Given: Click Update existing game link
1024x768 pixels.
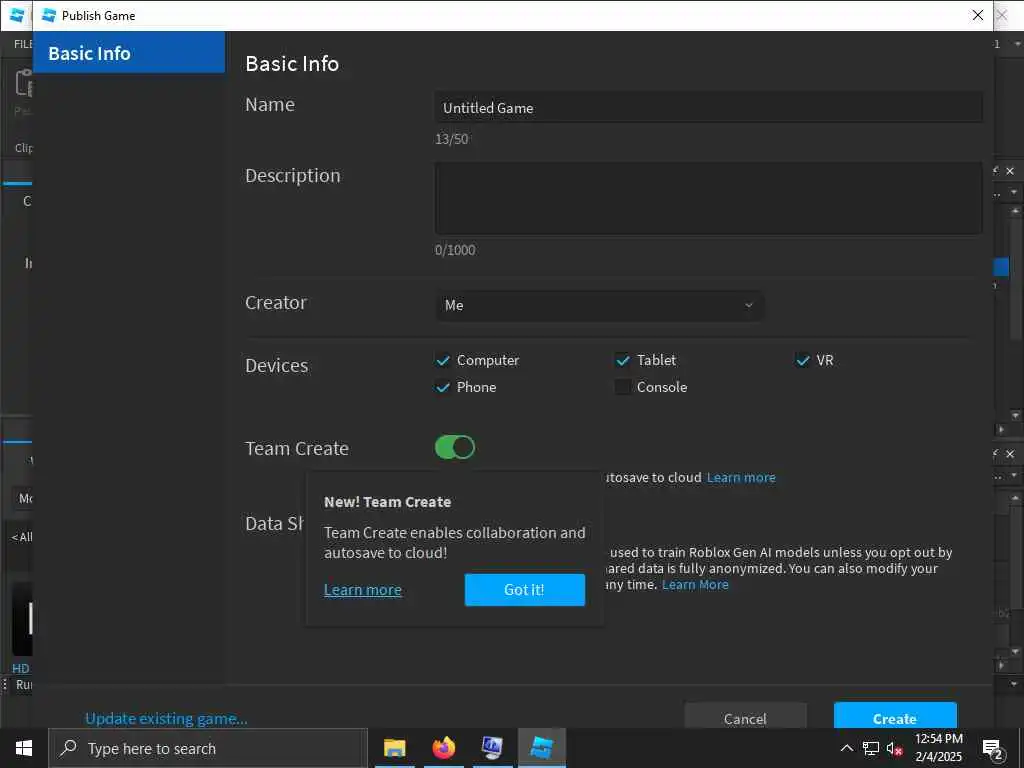Looking at the screenshot, I should 167,718.
